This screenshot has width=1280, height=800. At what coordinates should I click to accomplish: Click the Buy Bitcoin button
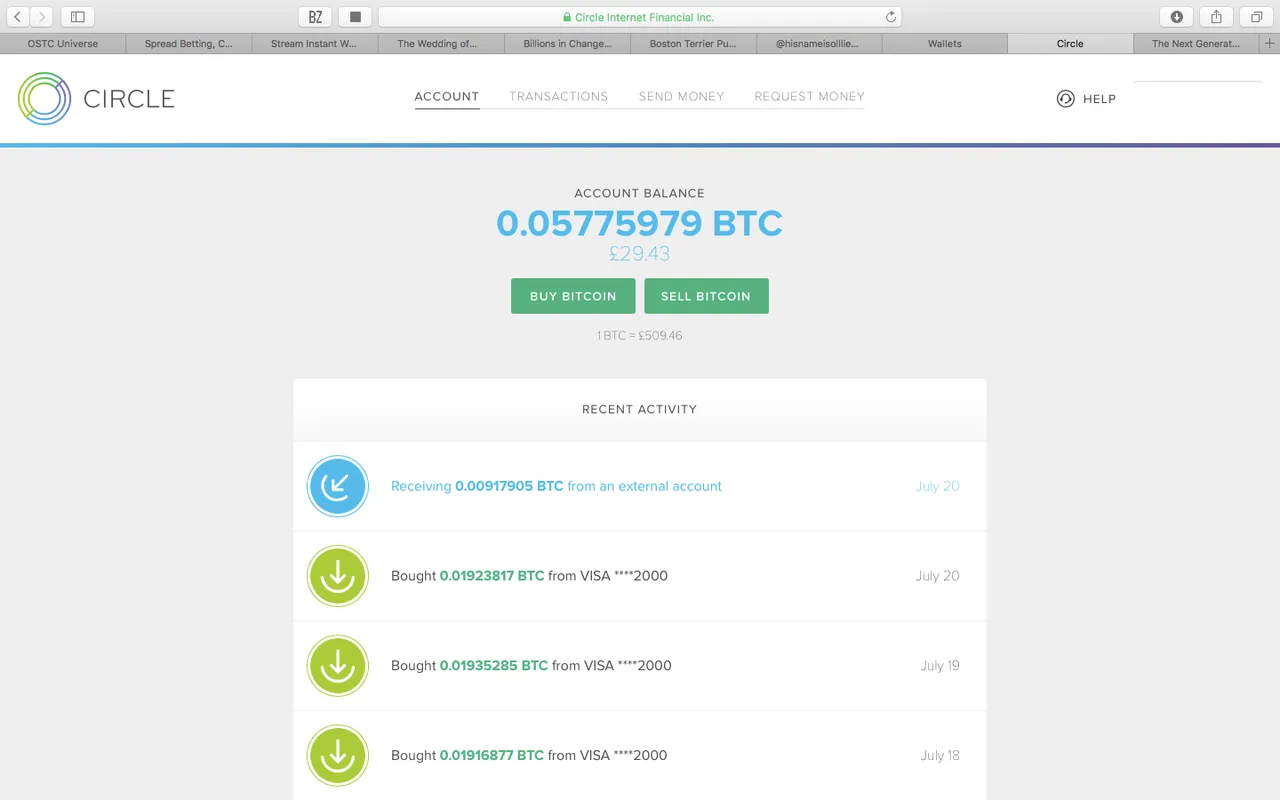[x=573, y=296]
